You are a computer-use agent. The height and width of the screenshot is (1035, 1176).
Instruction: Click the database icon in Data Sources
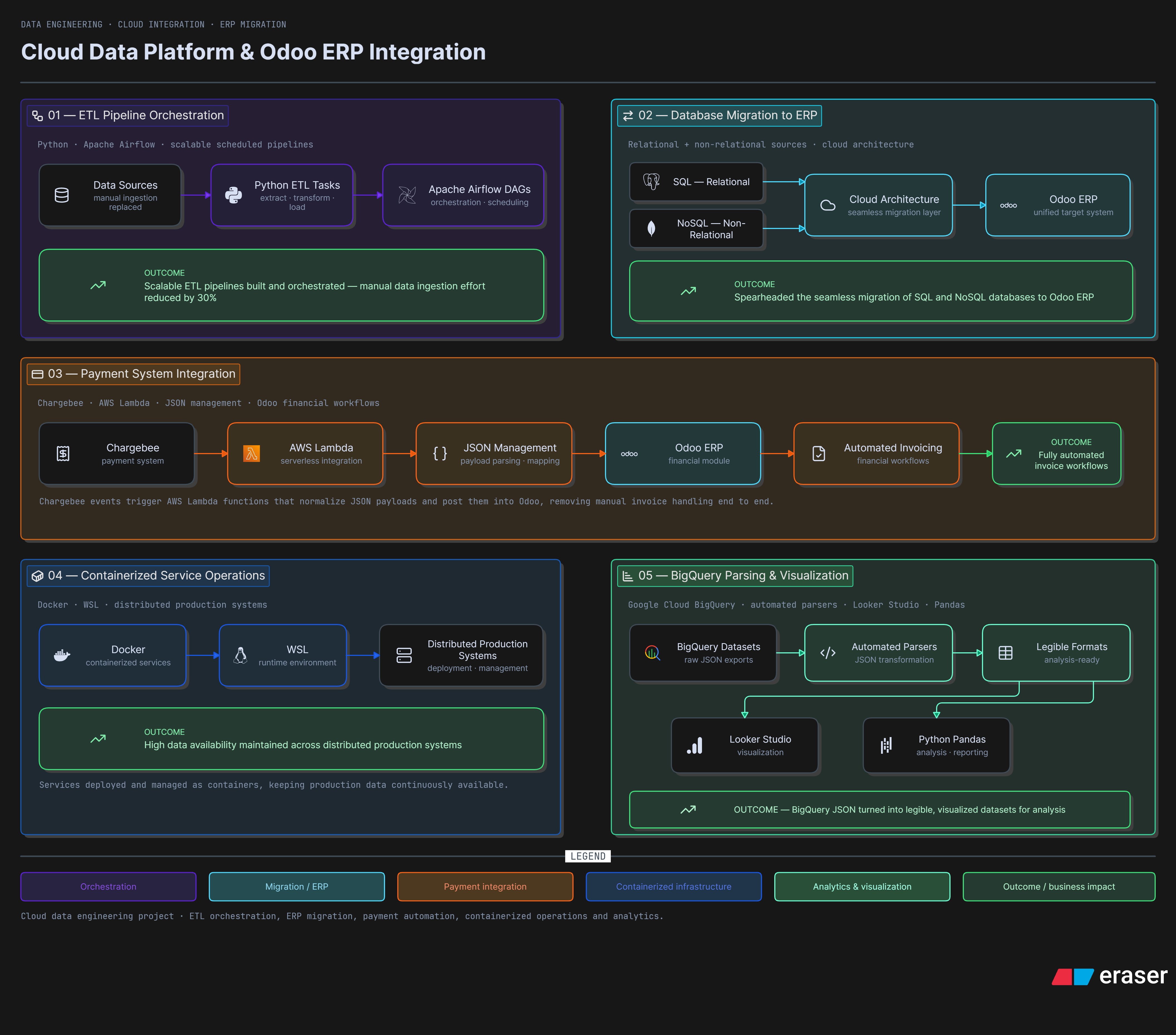tap(61, 196)
